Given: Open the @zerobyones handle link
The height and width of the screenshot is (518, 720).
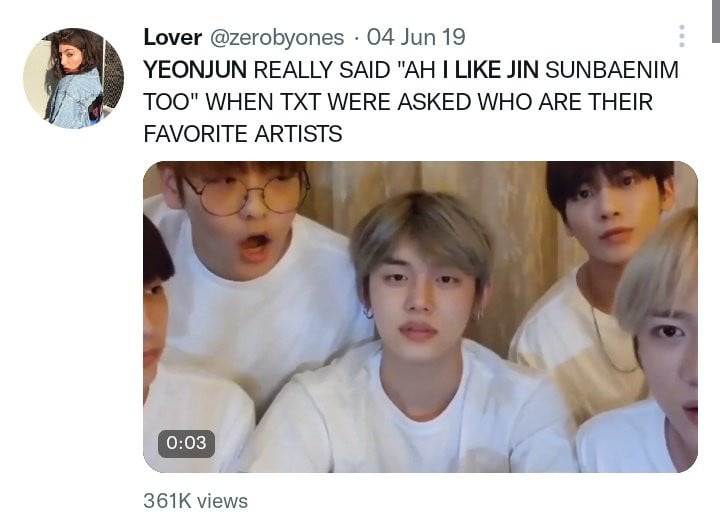Looking at the screenshot, I should pyautogui.click(x=277, y=38).
